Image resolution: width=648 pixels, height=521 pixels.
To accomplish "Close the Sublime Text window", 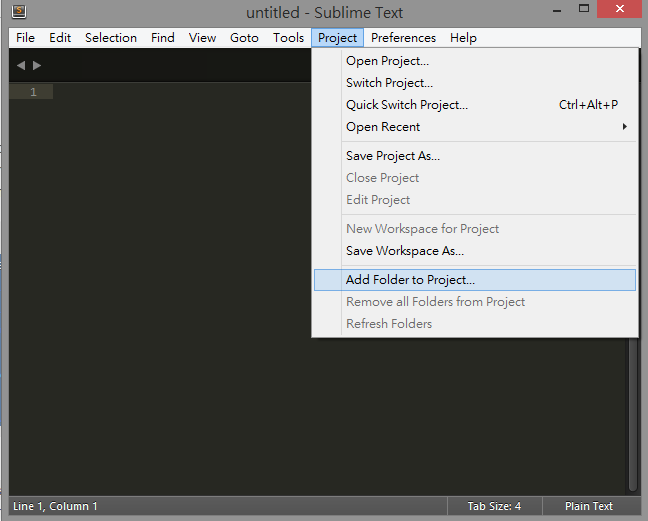I will point(619,9).
